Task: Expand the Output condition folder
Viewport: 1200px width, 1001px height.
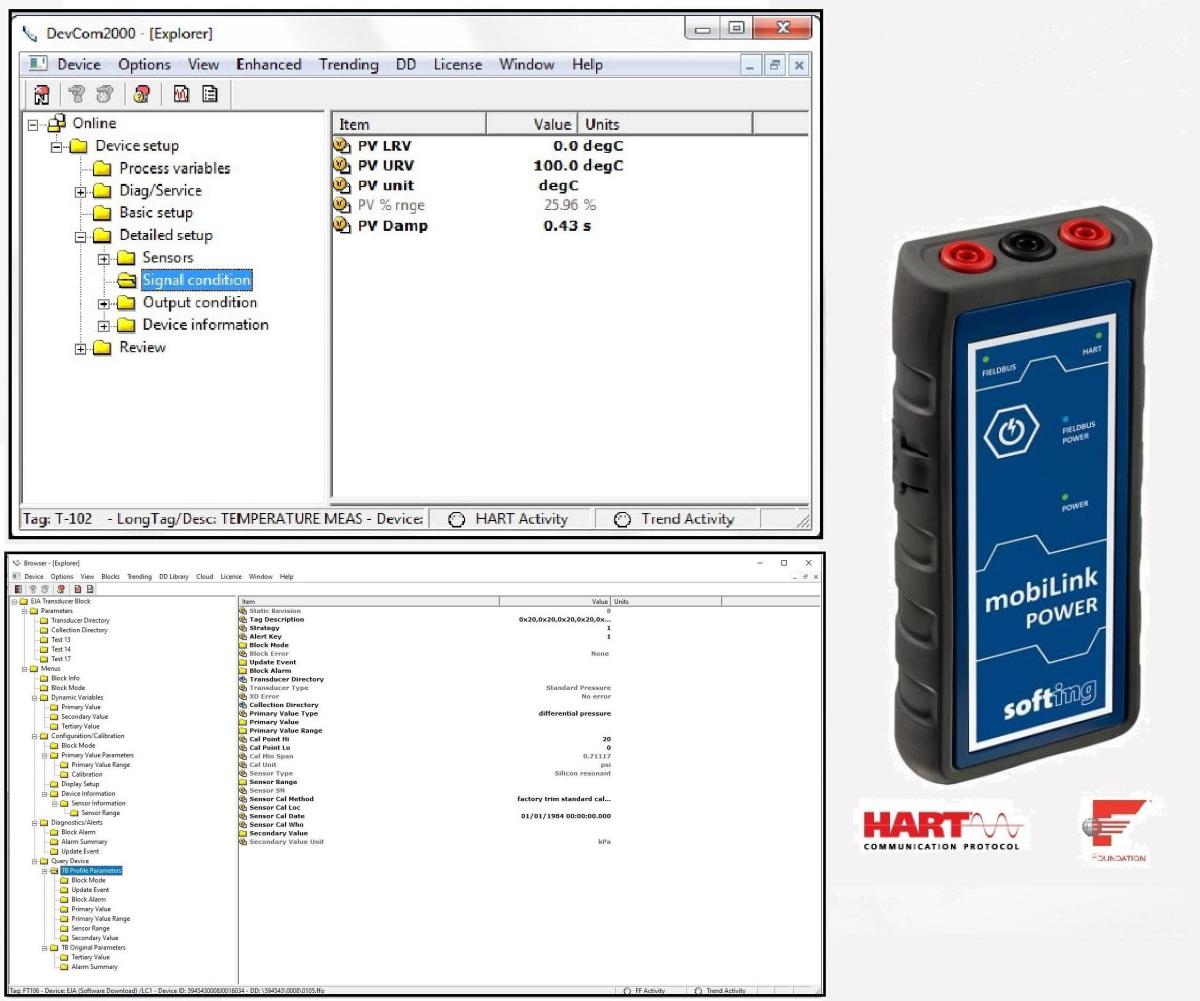Action: (104, 304)
